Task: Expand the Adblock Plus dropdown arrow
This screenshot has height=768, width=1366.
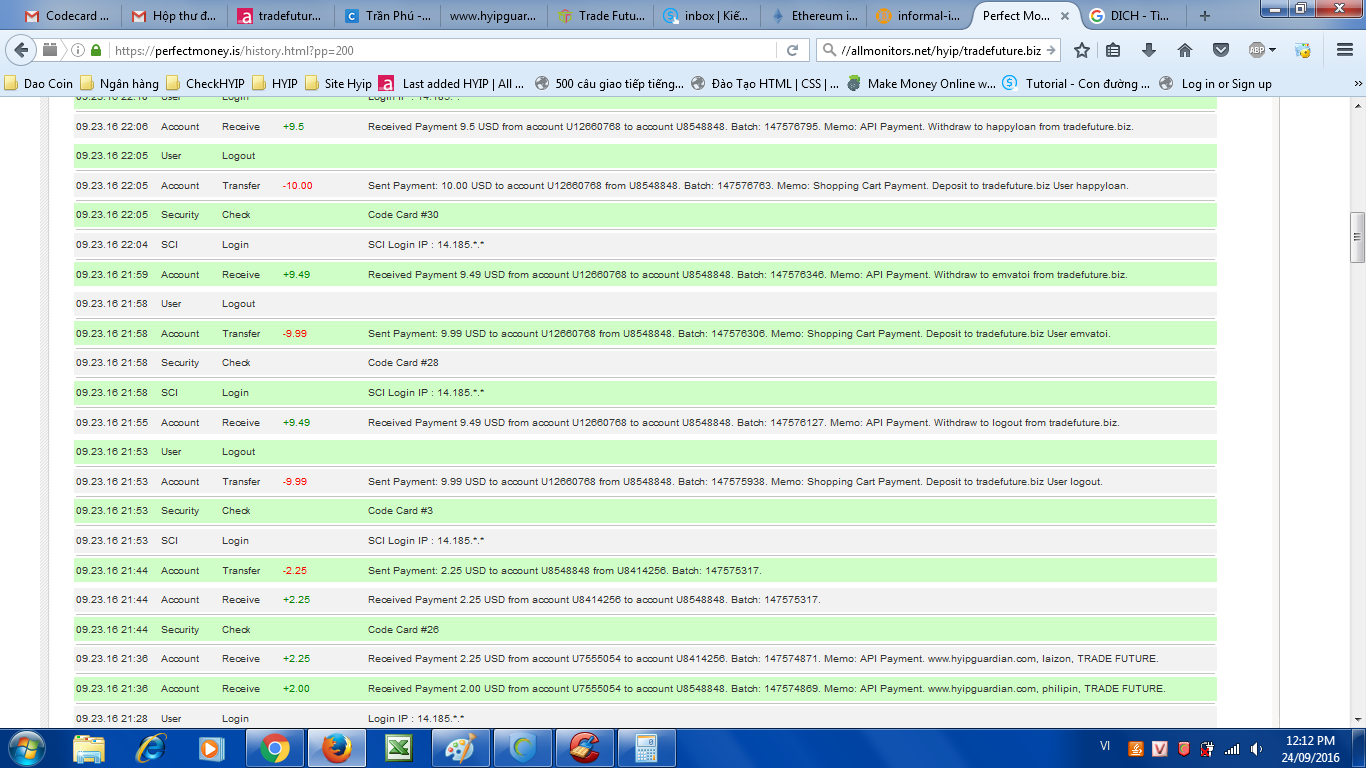Action: (x=1272, y=50)
